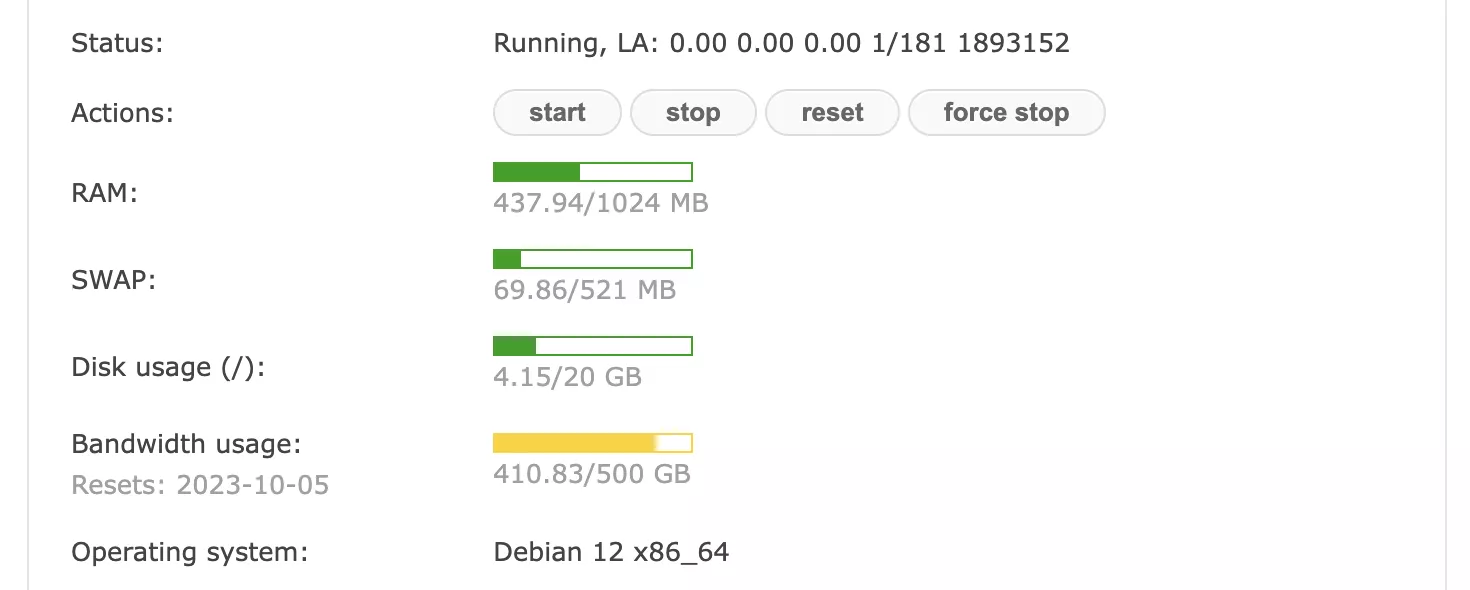Click the 4.15/20 GB disk value
1470x590 pixels.
(567, 378)
